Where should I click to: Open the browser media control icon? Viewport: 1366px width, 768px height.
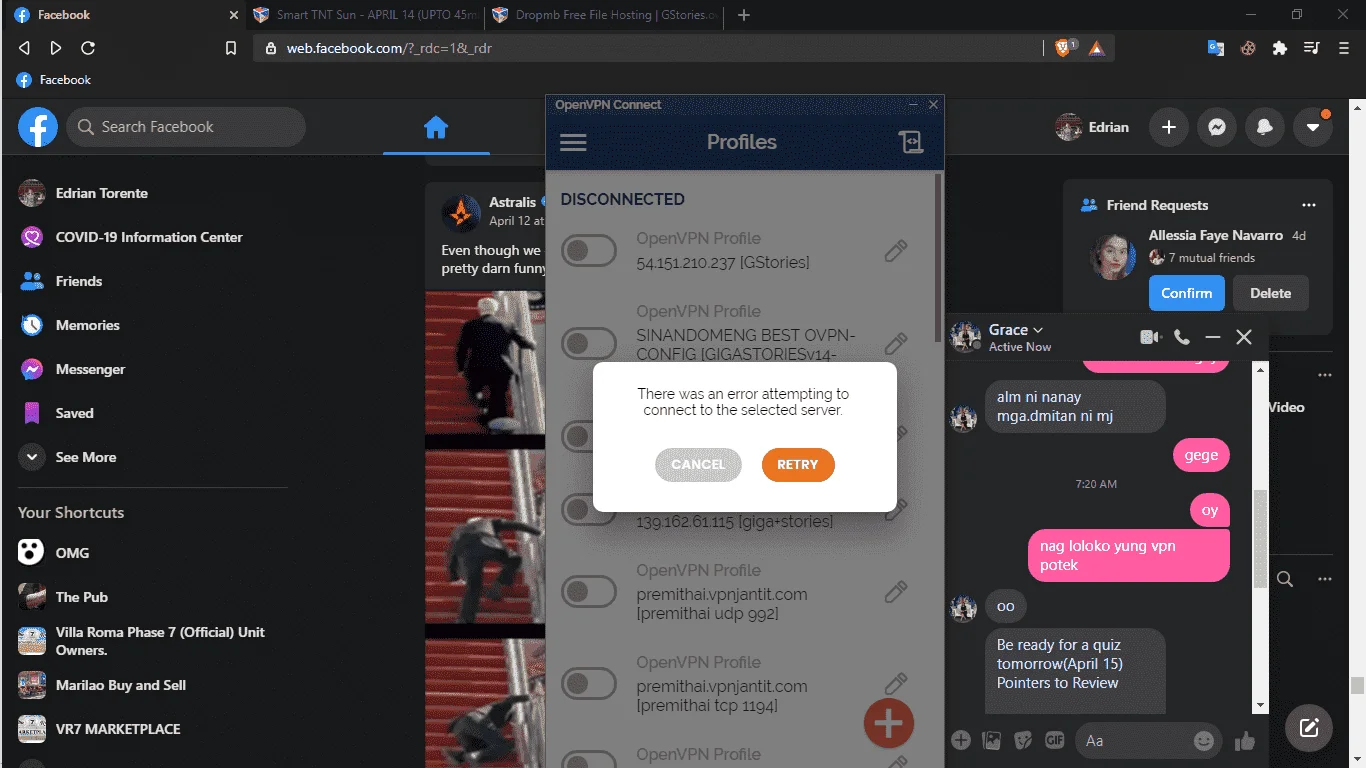coord(1311,47)
